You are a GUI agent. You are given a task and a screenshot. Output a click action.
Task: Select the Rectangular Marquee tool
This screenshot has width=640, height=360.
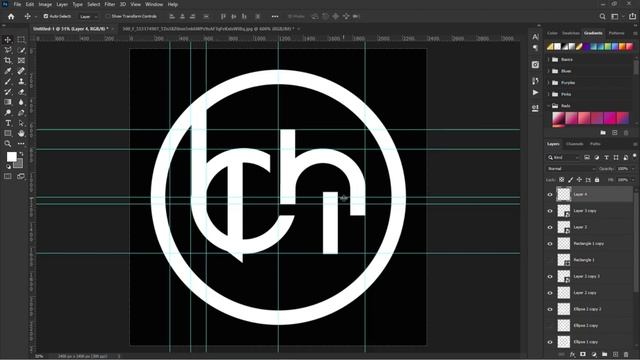[x=21, y=40]
